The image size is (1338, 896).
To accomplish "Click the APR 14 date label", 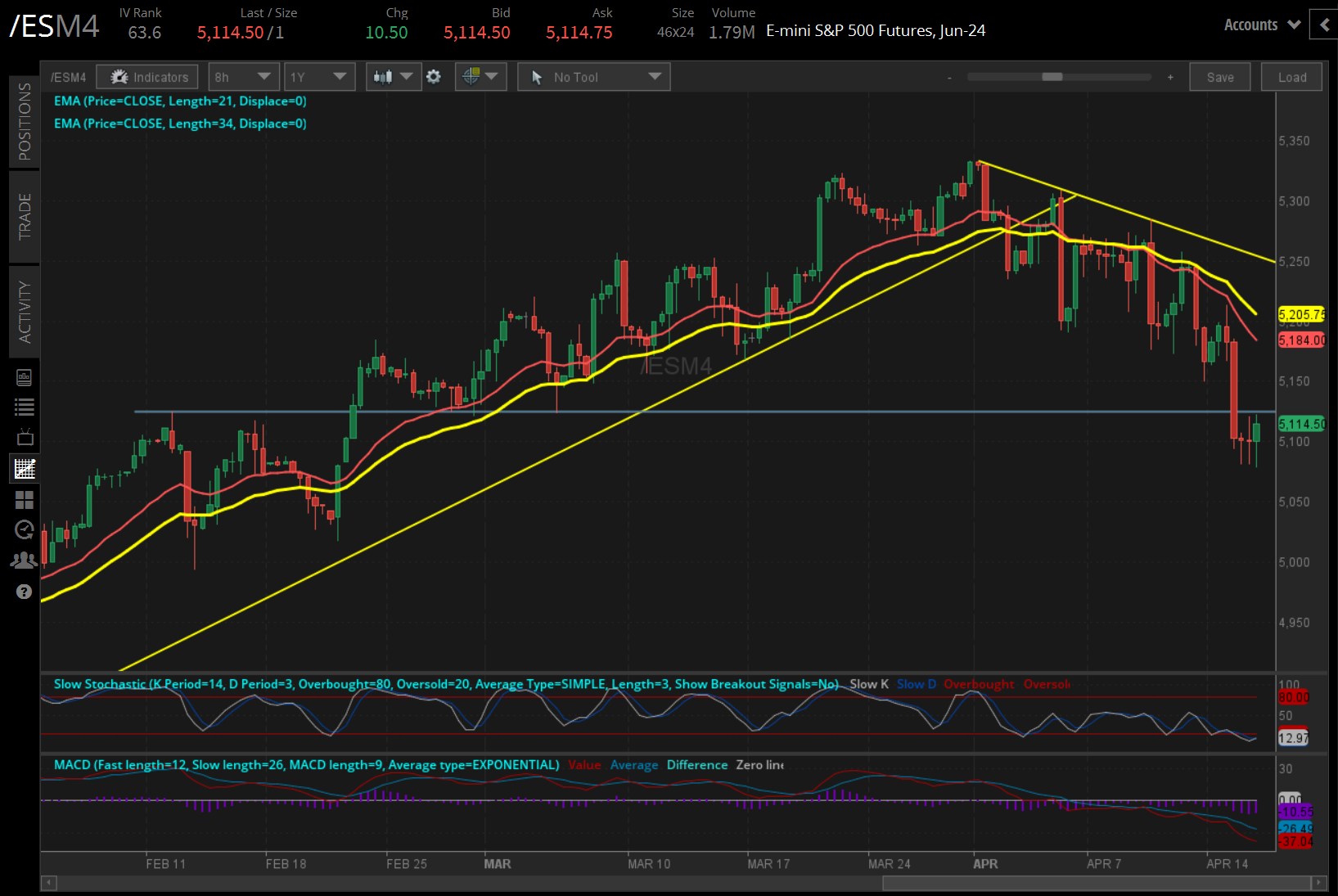I will click(1228, 864).
